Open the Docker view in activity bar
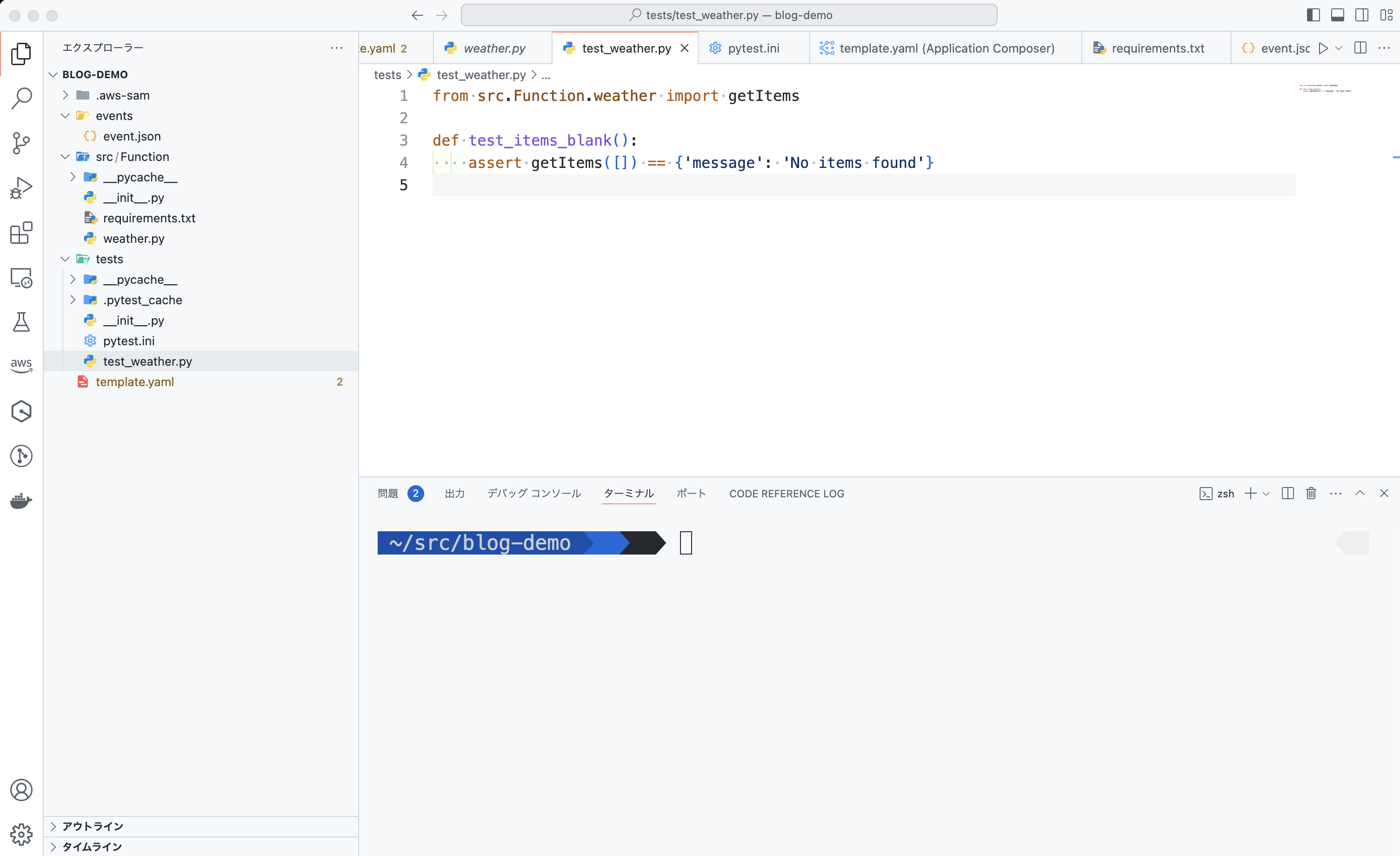Viewport: 1400px width, 856px height. (21, 501)
